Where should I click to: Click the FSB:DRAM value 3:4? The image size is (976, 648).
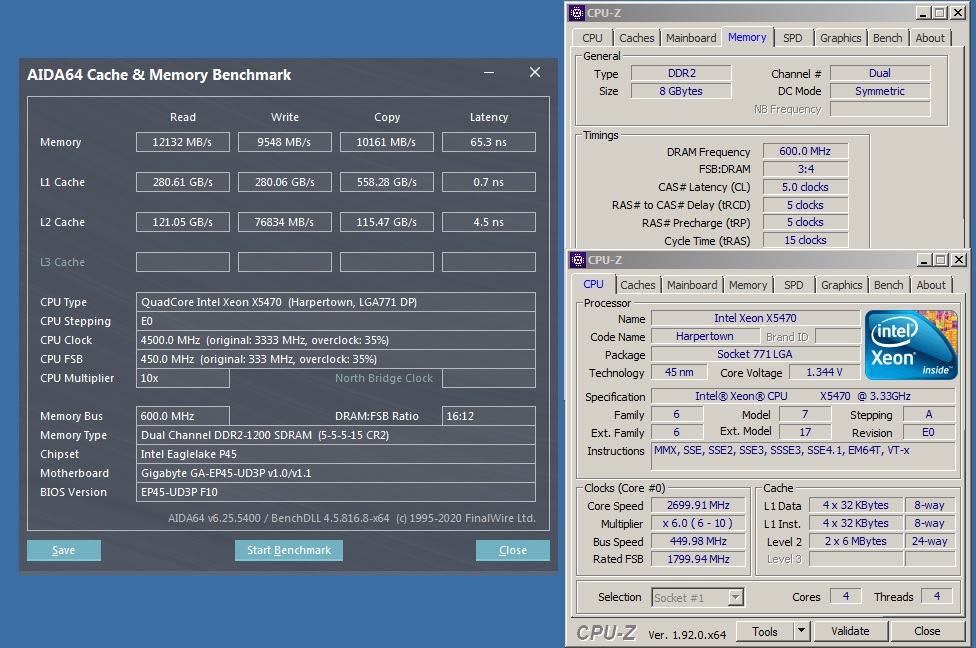coord(805,169)
